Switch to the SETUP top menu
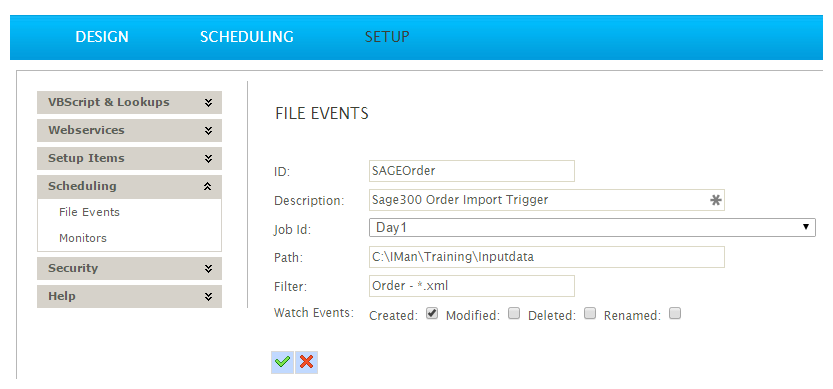The height and width of the screenshot is (389, 833). [387, 37]
